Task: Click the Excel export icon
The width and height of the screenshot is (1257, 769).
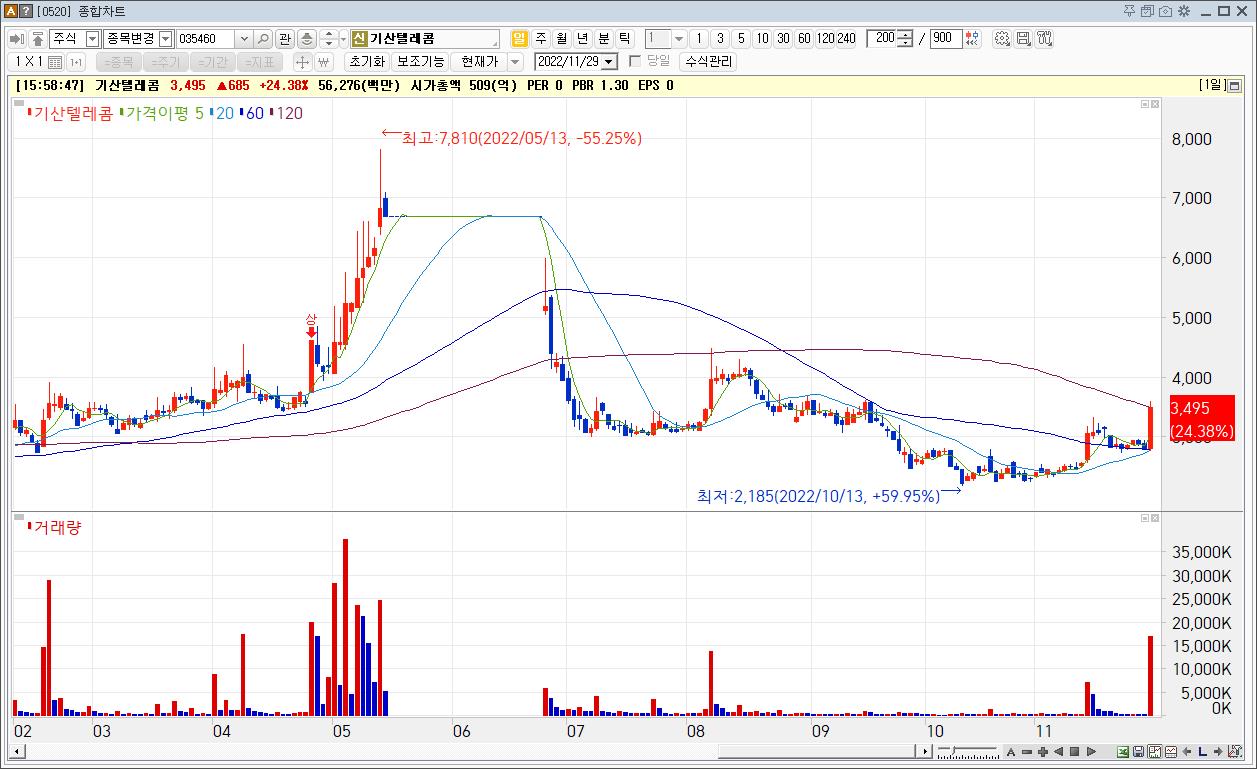Action: coord(1123,752)
